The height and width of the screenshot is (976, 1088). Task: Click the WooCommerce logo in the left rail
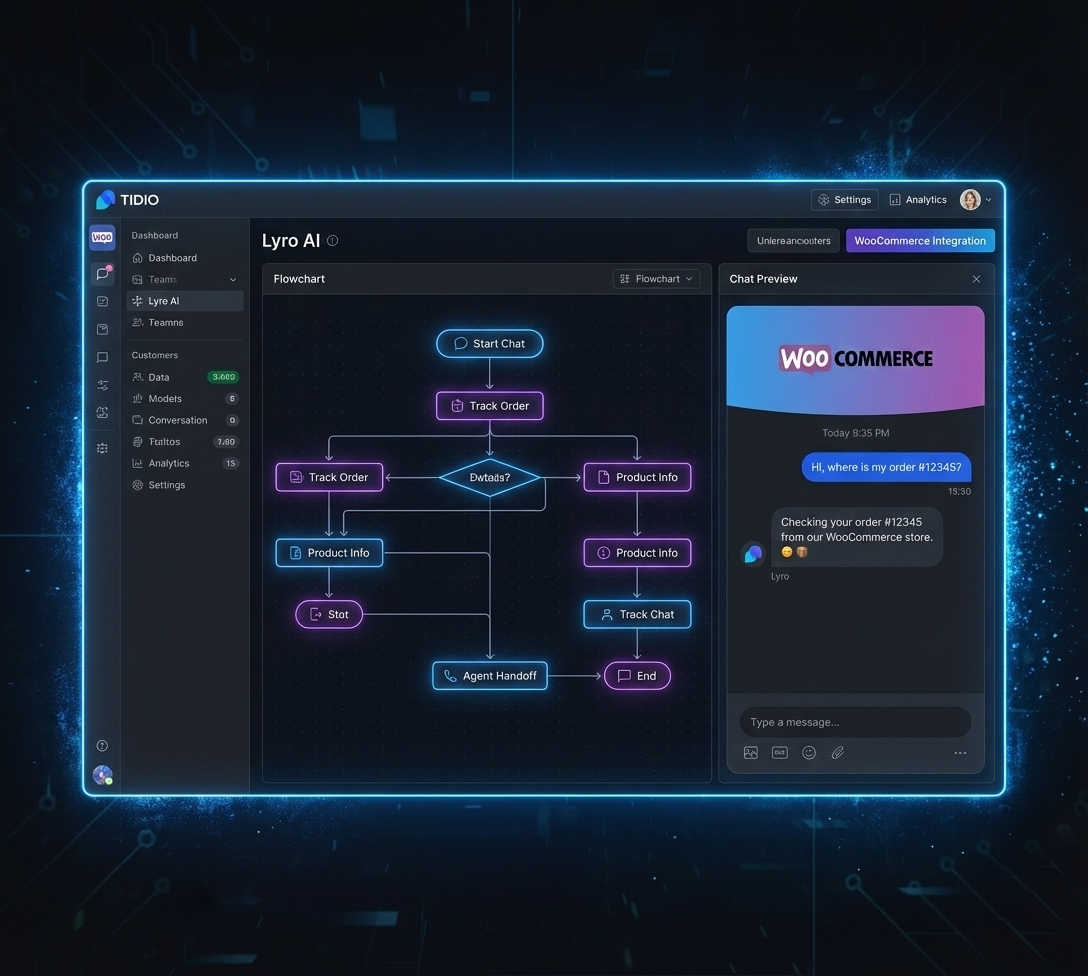click(102, 238)
